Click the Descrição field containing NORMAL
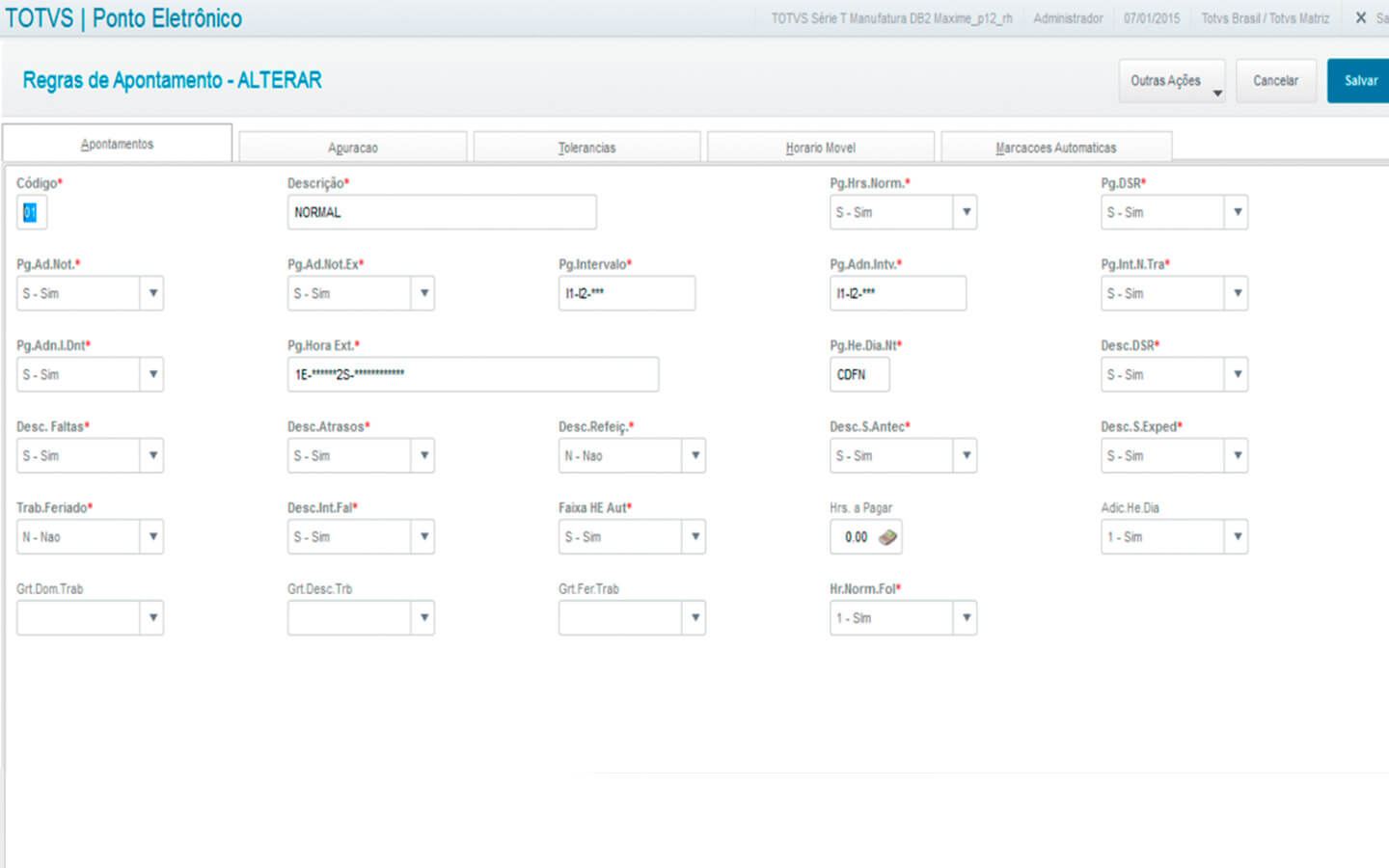1389x868 pixels. click(x=441, y=212)
